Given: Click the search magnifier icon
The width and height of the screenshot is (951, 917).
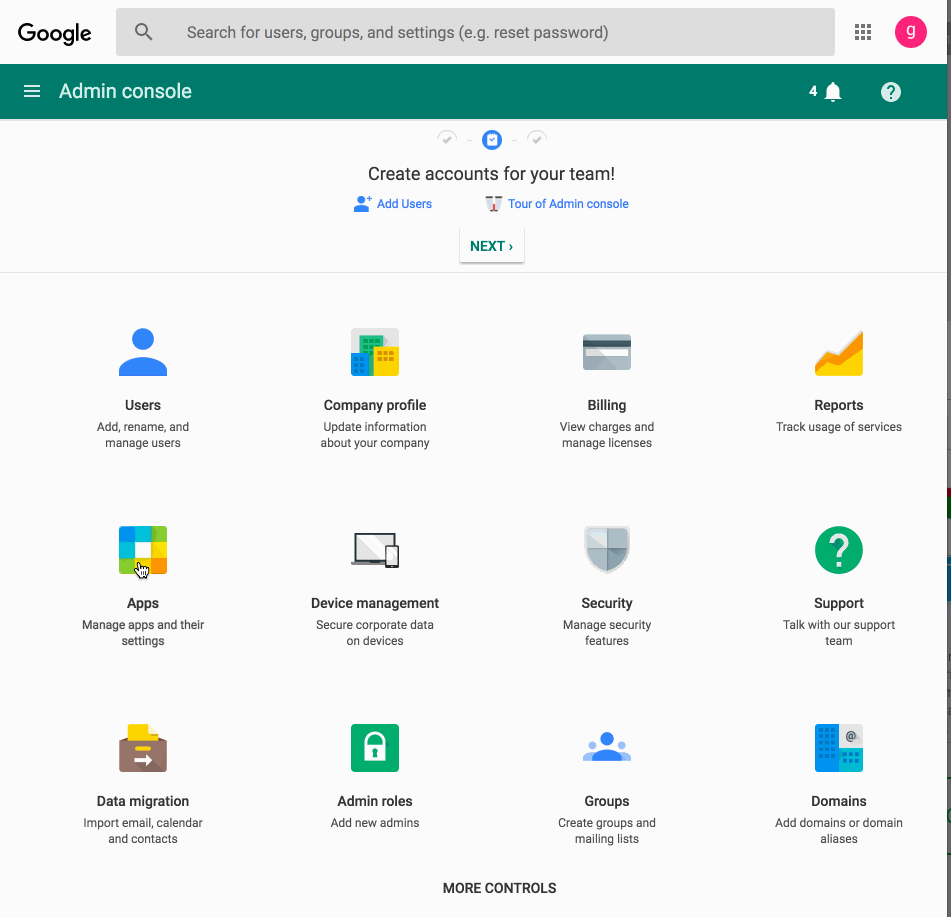Looking at the screenshot, I should coord(143,32).
